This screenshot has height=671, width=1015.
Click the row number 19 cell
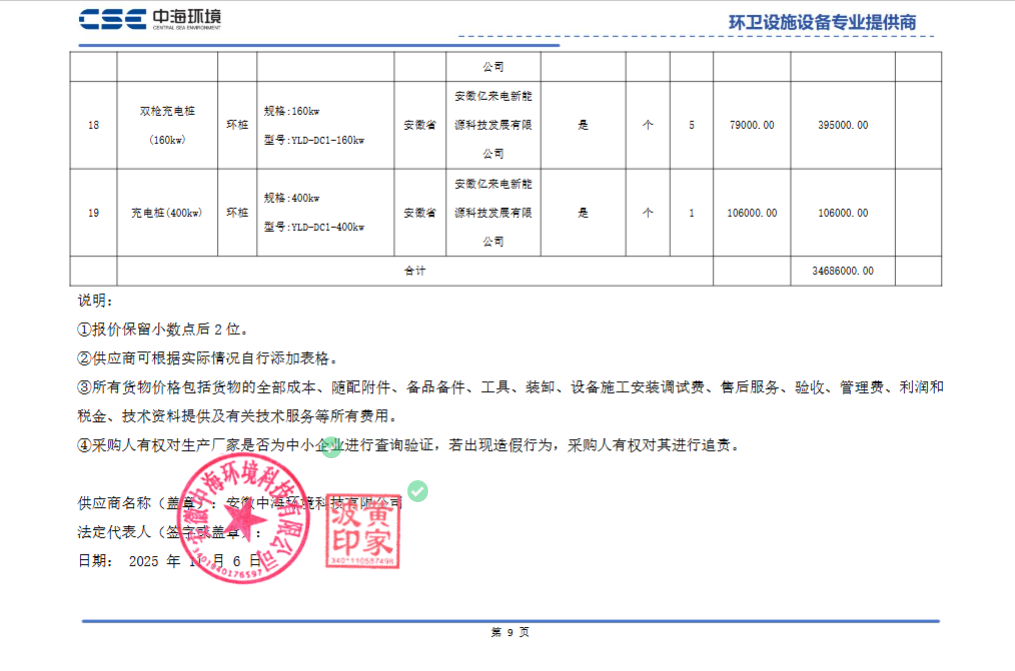tap(93, 213)
